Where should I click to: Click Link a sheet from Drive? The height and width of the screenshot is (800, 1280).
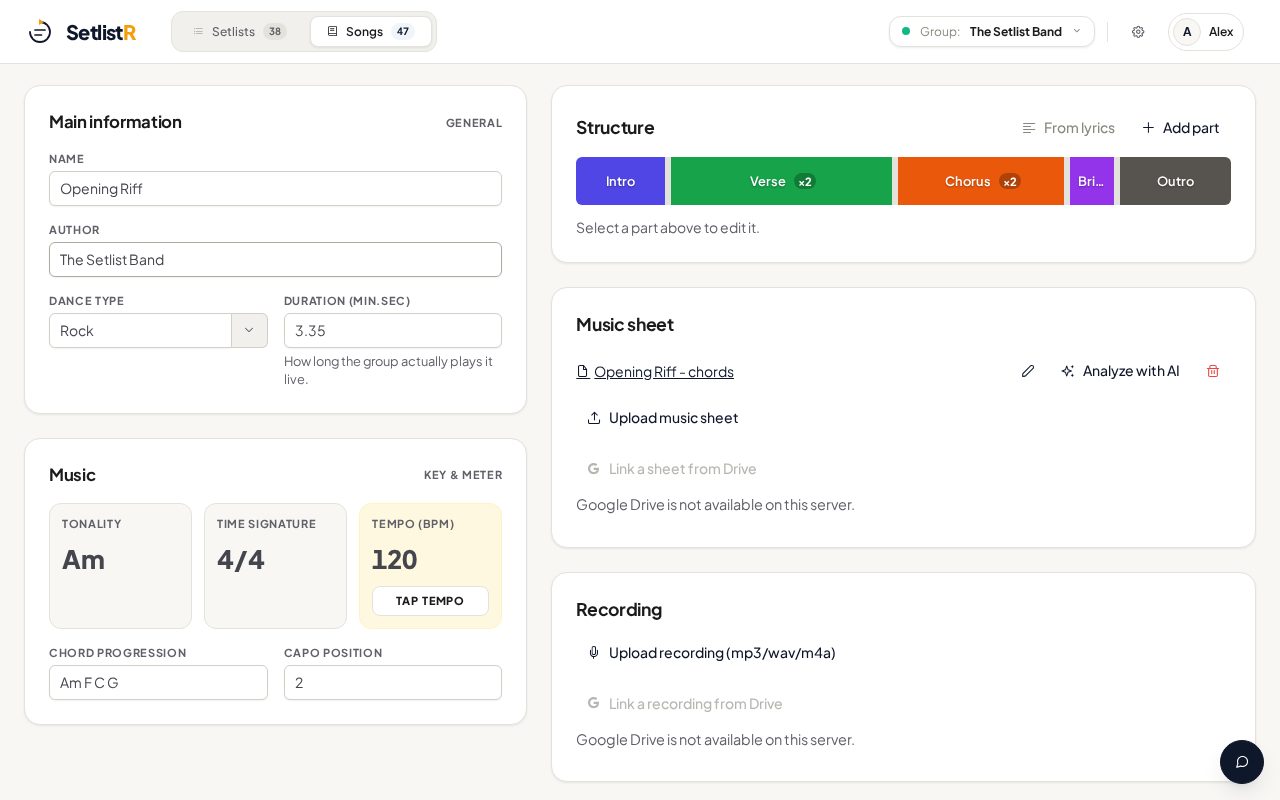click(x=672, y=469)
